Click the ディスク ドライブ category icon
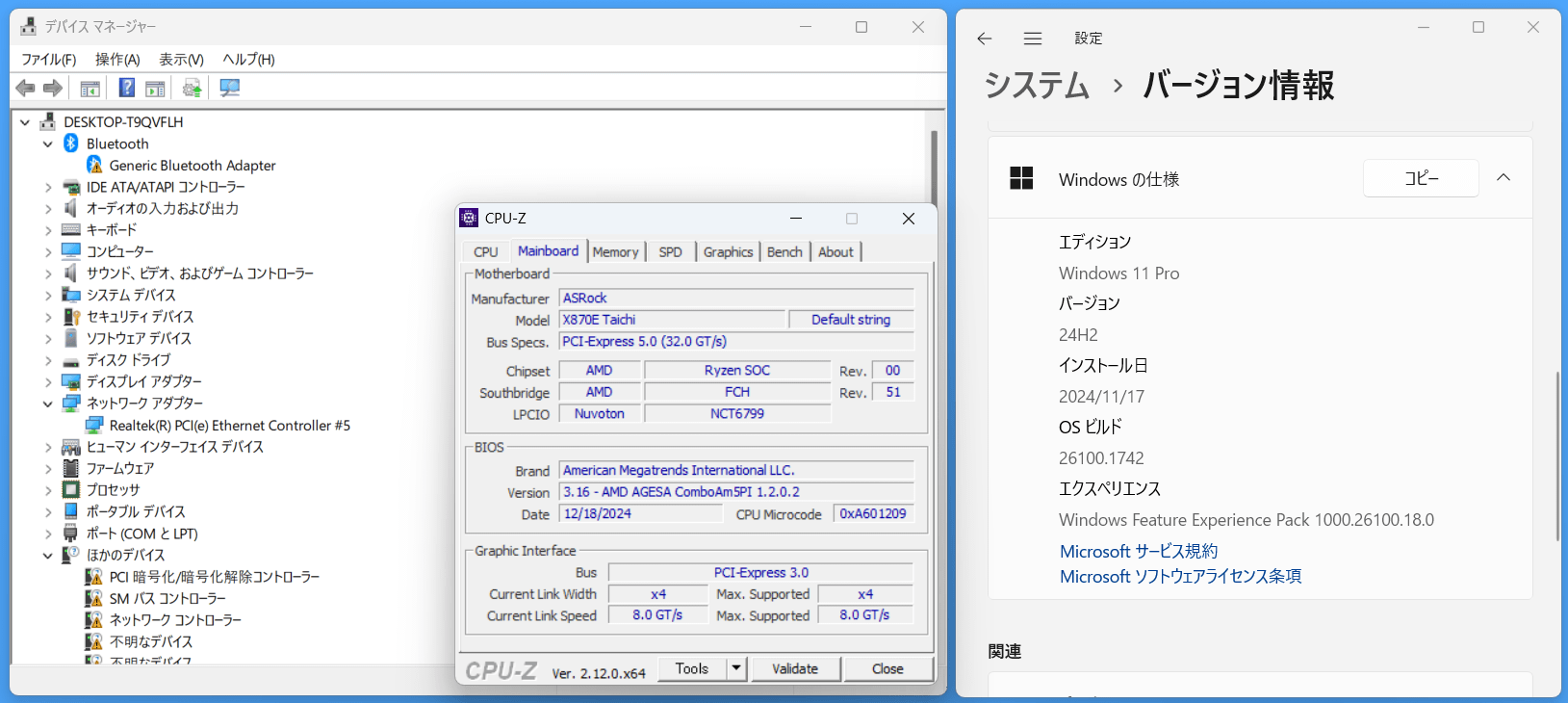1568x703 pixels. tap(71, 360)
